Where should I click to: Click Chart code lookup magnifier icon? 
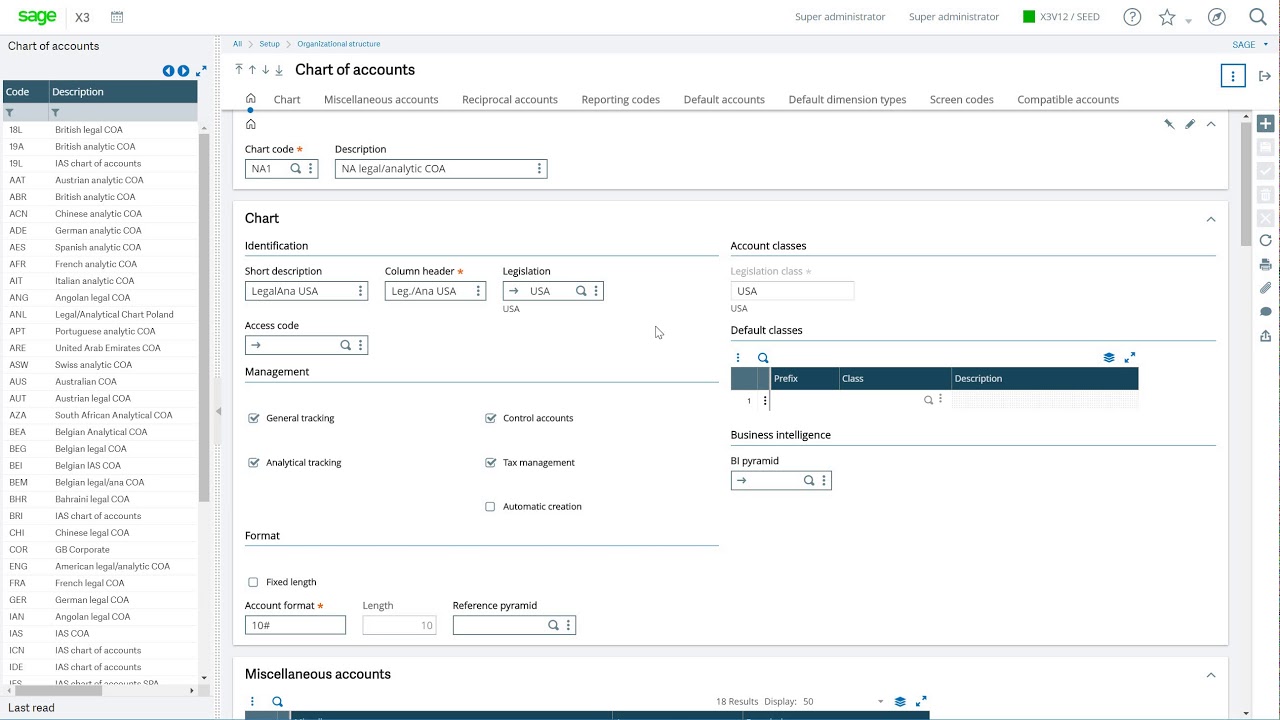point(296,169)
